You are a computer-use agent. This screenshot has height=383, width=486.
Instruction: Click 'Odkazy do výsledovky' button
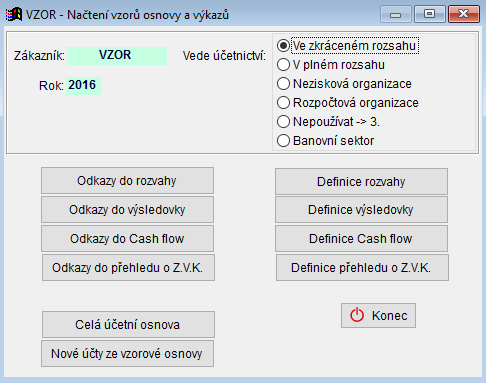click(x=127, y=210)
